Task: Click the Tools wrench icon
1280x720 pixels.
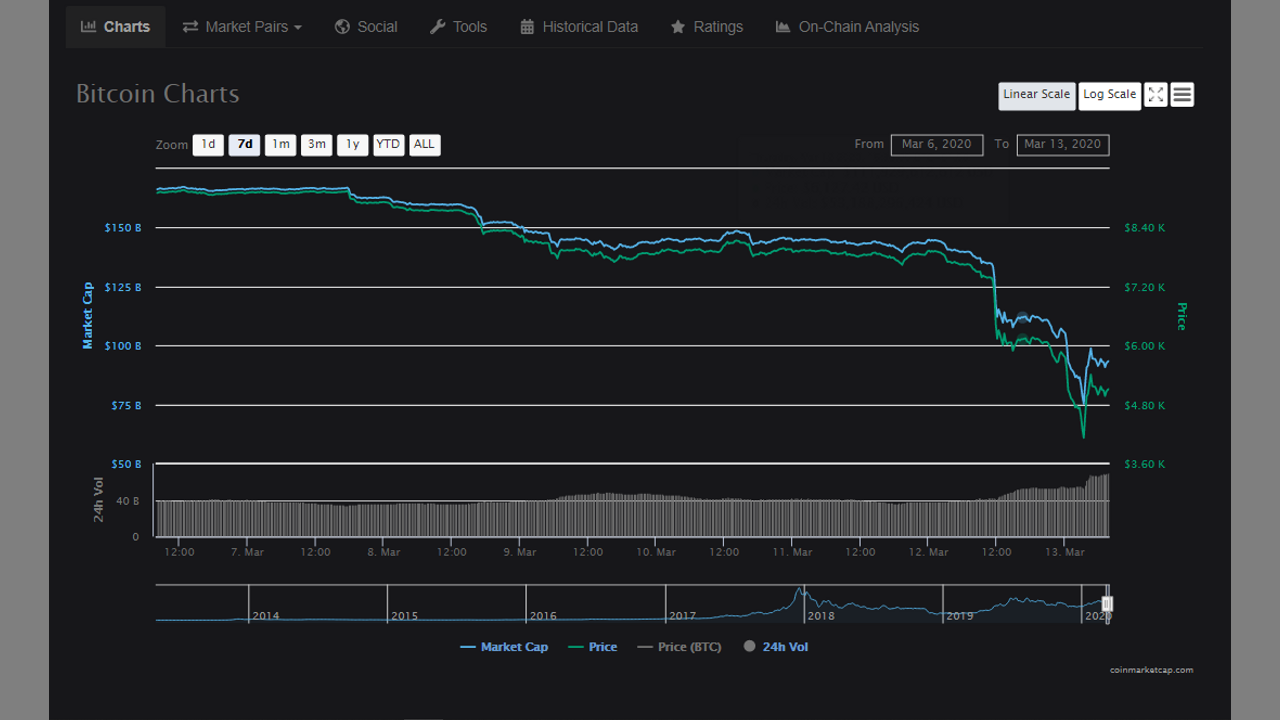Action: 437,27
